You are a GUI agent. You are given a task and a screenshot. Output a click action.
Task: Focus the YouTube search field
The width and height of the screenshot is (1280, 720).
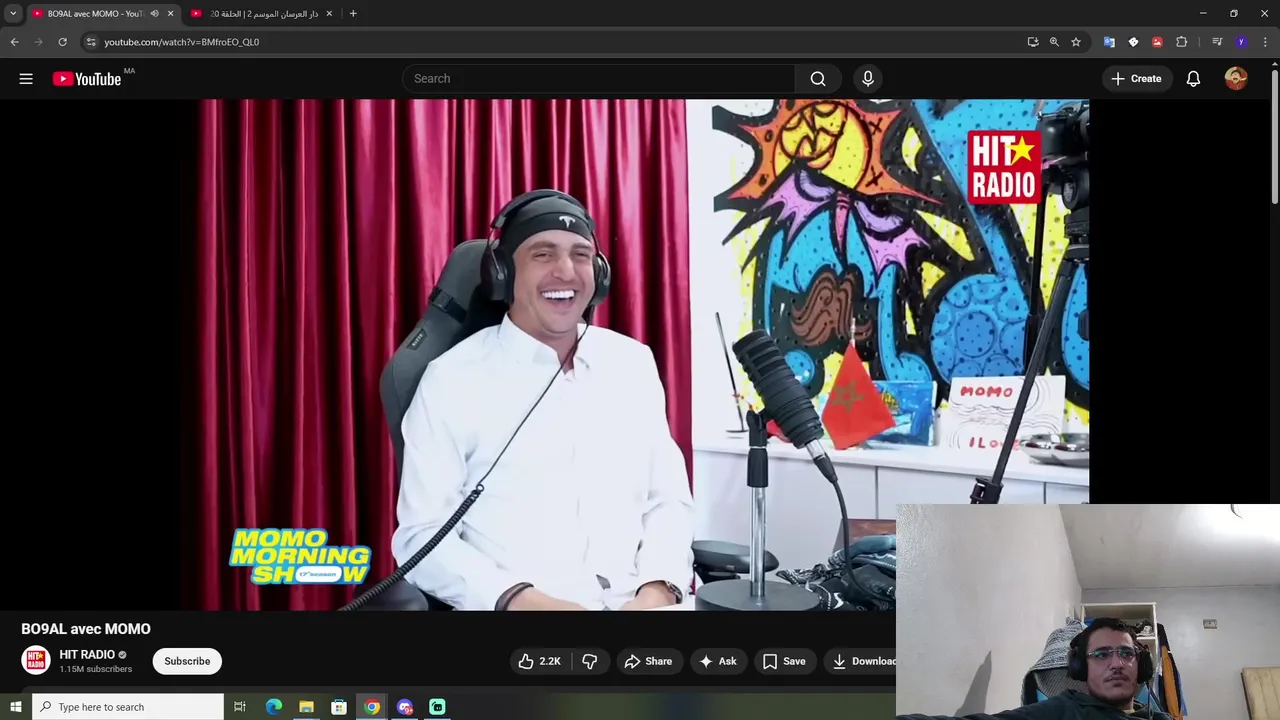pyautogui.click(x=599, y=79)
